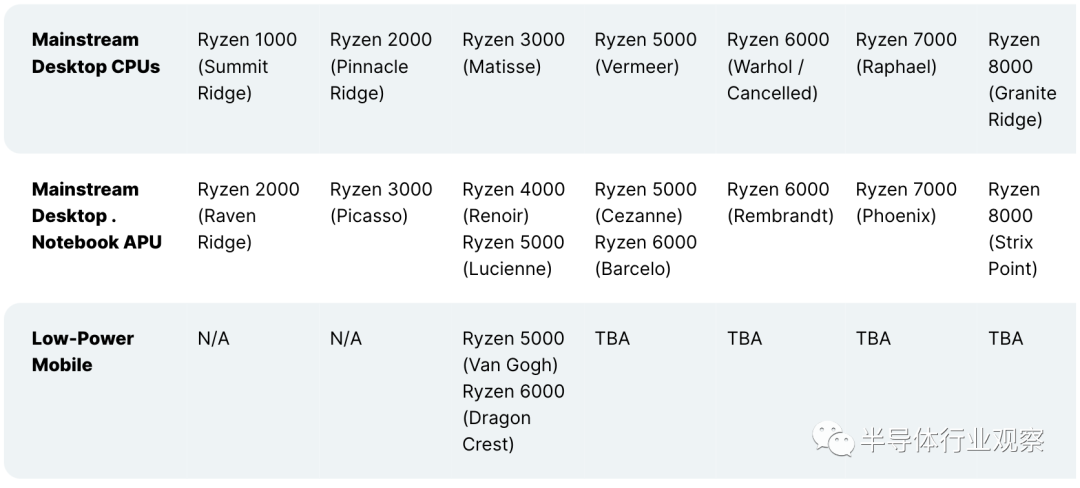Click the Ryzen 8000 (Strix Point) cell
Image resolution: width=1080 pixels, height=488 pixels.
[1014, 229]
